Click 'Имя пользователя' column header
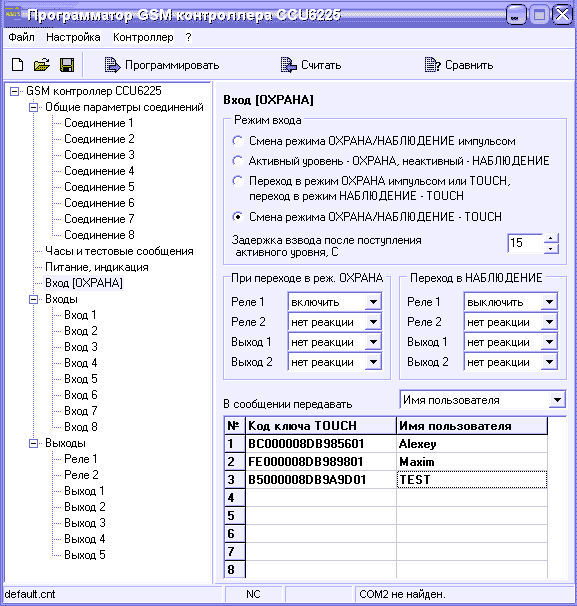 [x=472, y=426]
